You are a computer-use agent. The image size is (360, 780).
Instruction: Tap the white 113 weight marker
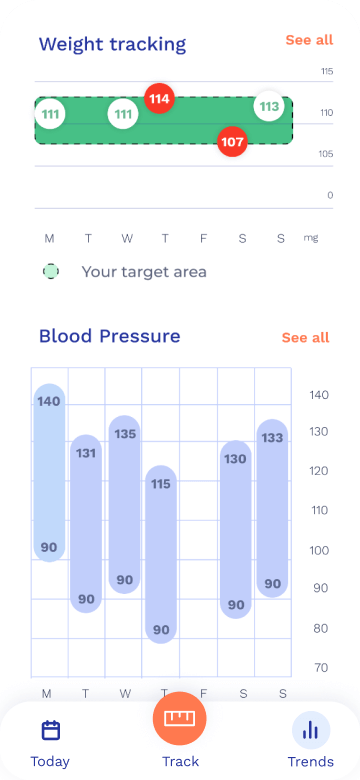tap(269, 106)
